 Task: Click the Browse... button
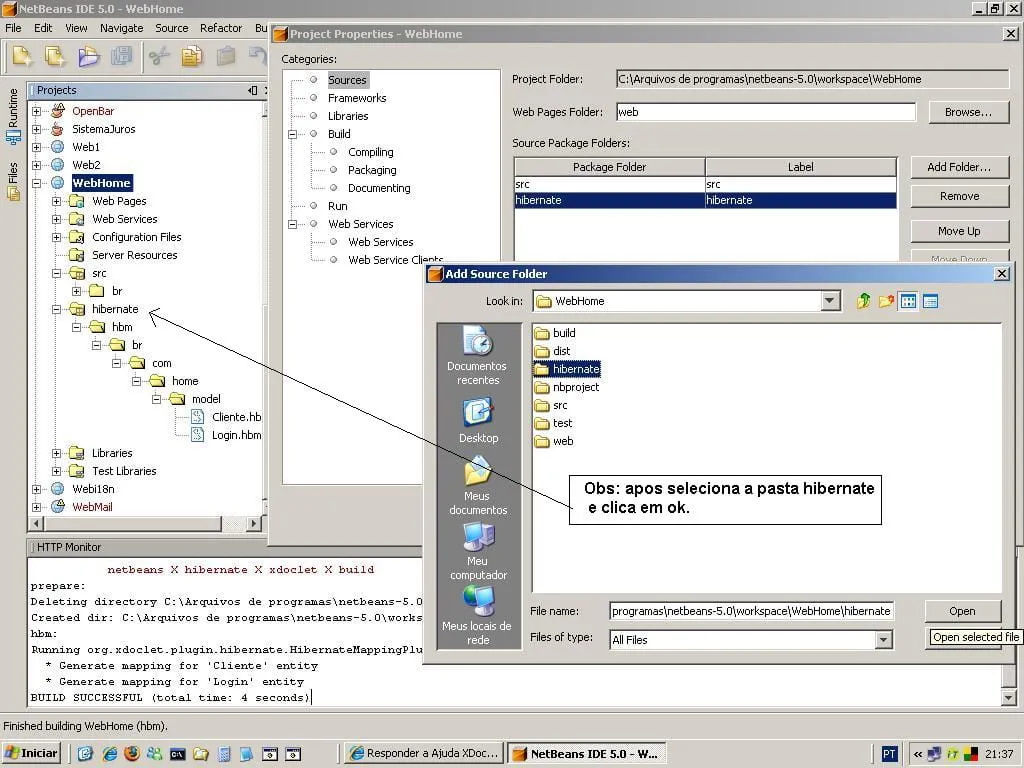[x=968, y=112]
